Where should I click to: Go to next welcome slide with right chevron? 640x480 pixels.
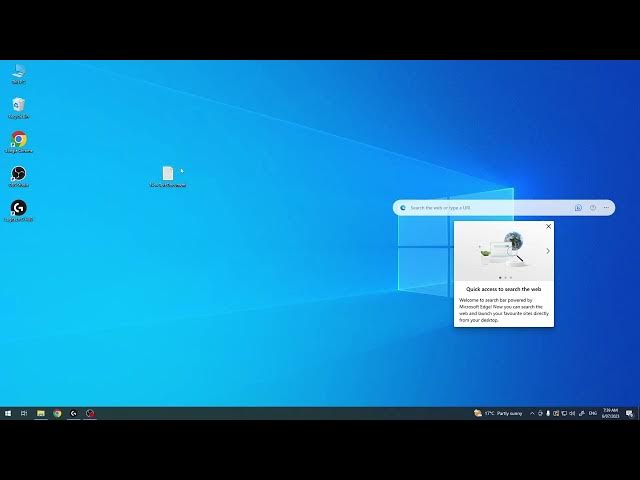point(548,251)
